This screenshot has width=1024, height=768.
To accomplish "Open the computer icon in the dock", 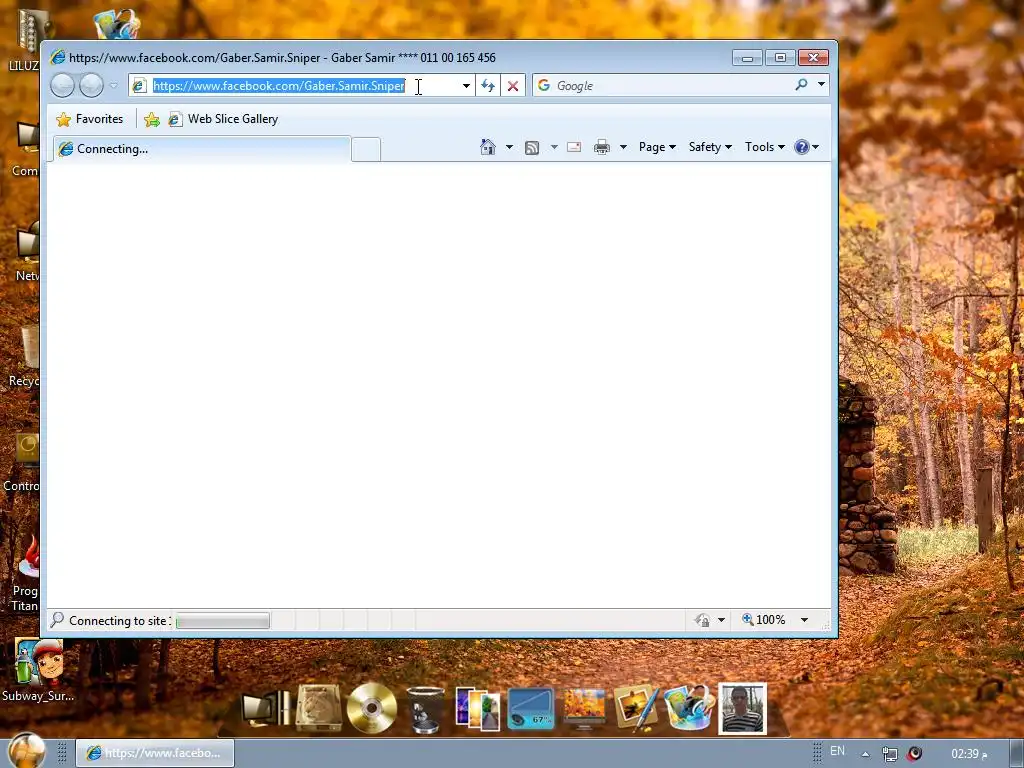I will [266, 709].
